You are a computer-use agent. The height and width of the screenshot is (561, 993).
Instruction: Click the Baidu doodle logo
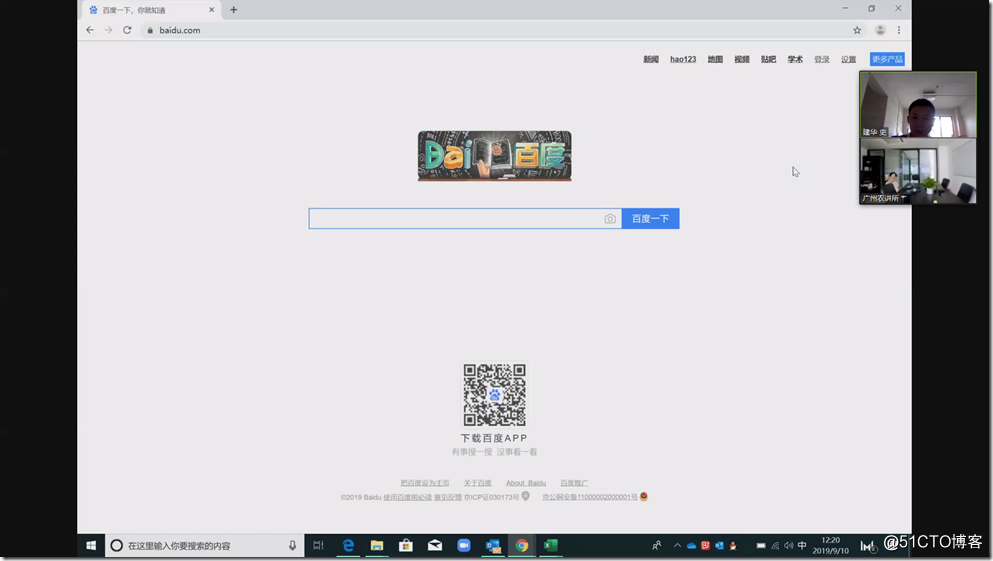click(494, 156)
